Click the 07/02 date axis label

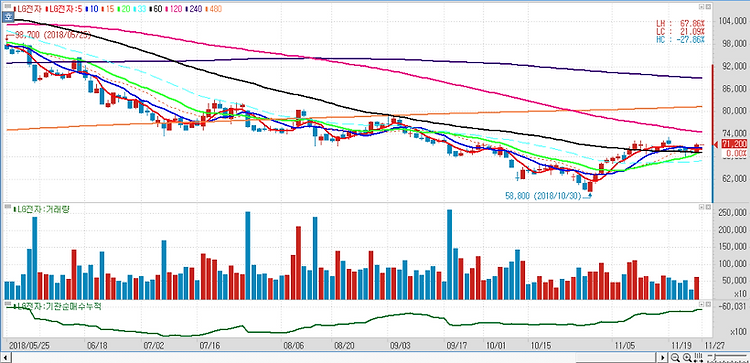pyautogui.click(x=154, y=344)
